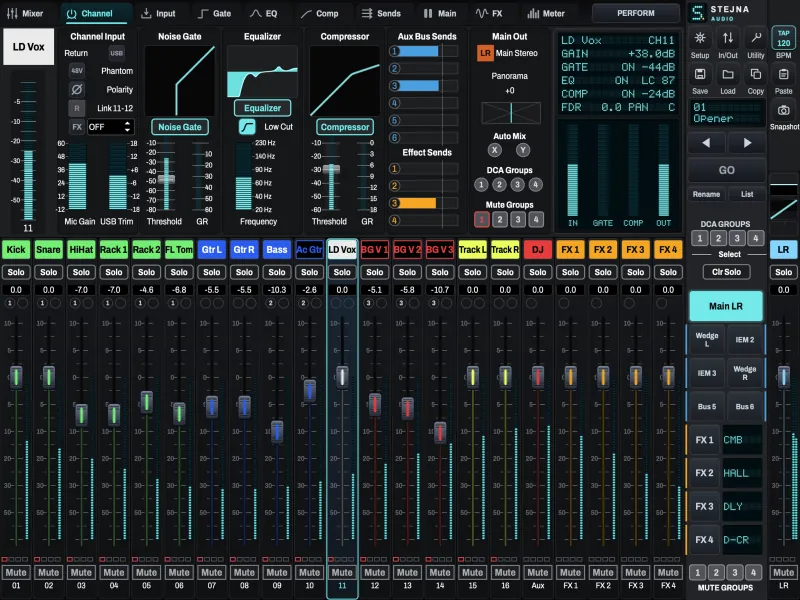Select Aux Bus Send 4 circle
Screen dimensions: 800x600
click(x=394, y=103)
